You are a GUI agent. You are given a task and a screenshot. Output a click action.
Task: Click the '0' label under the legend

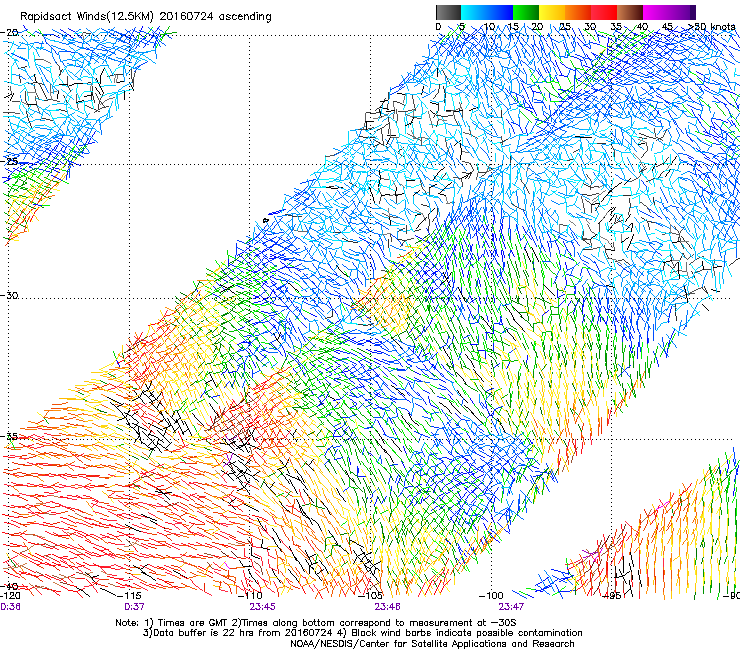pos(438,26)
